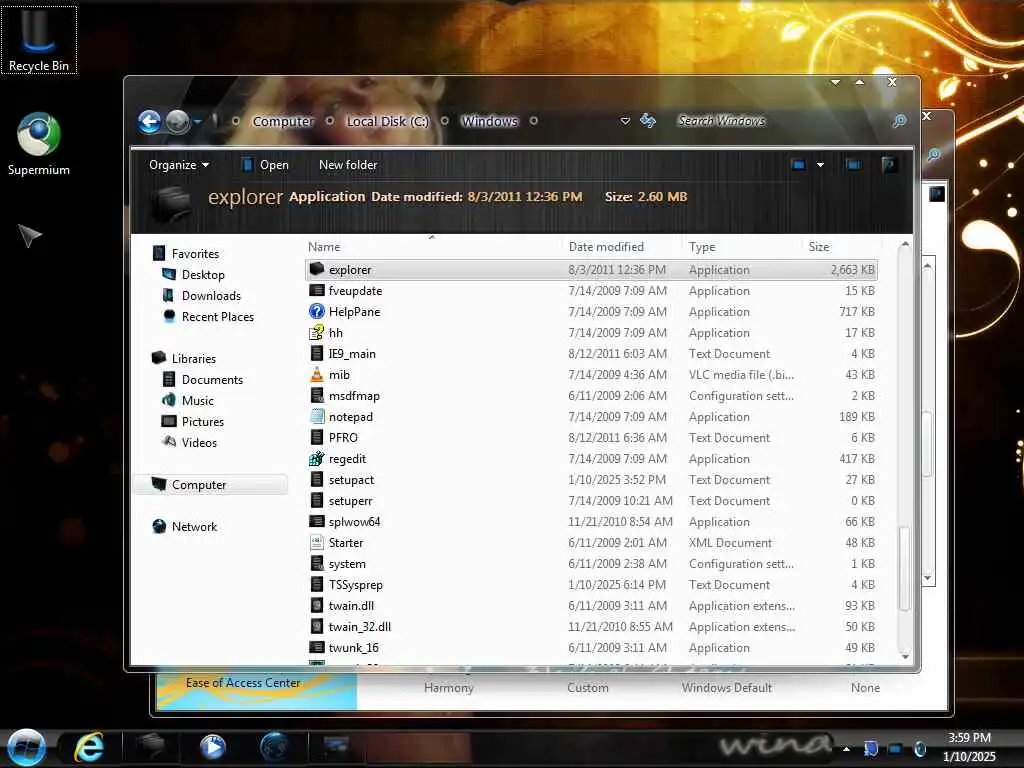Click Open in the command bar

point(265,165)
